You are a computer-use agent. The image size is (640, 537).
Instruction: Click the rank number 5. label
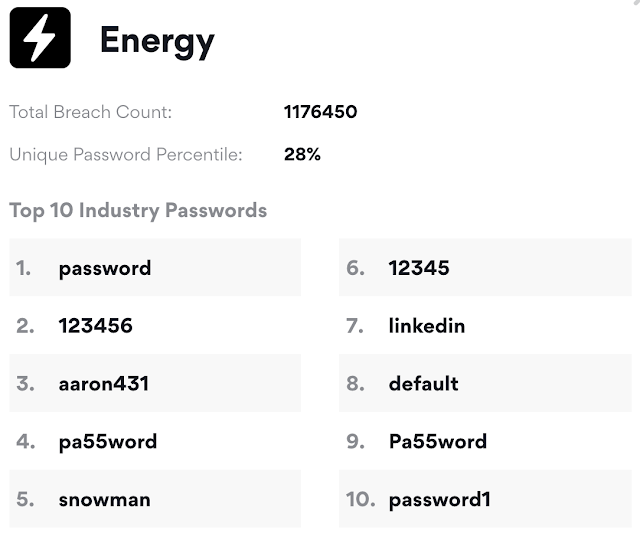[x=25, y=499]
